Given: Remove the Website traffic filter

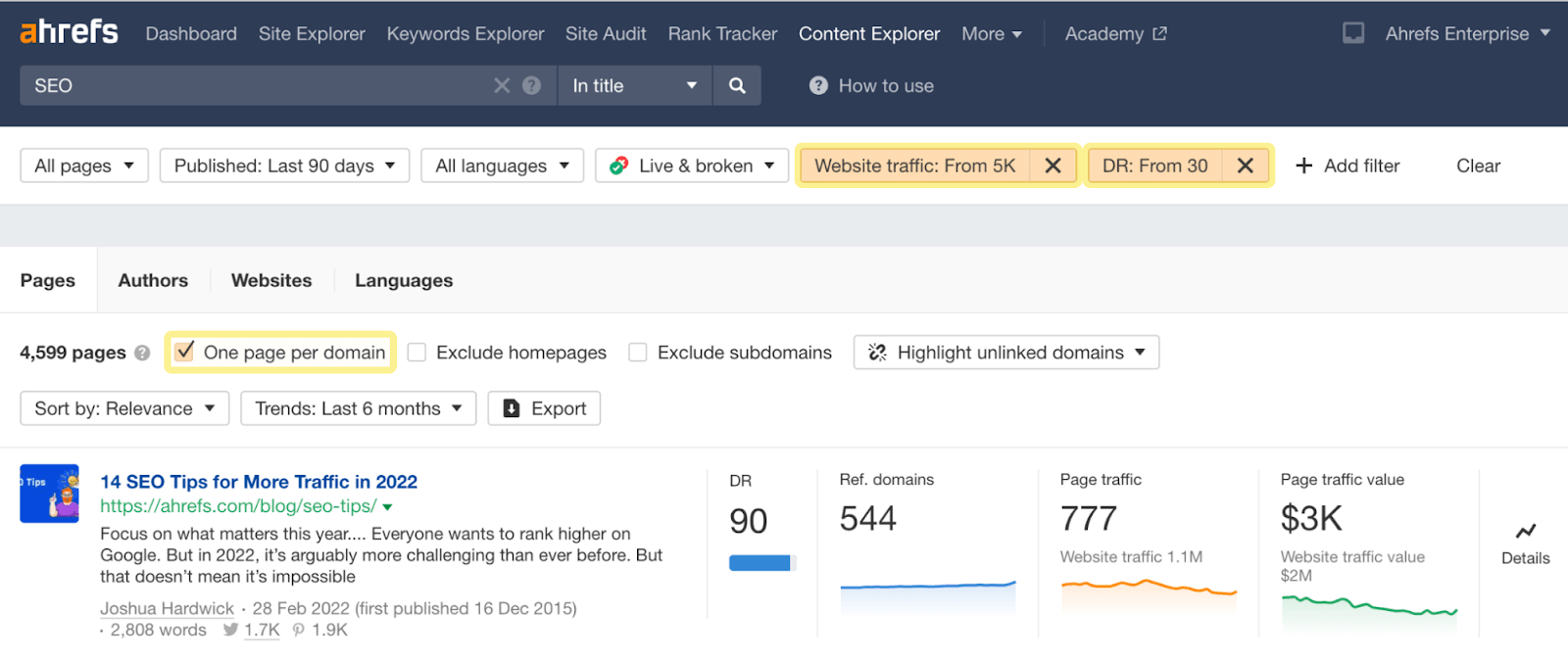Looking at the screenshot, I should 1053,165.
